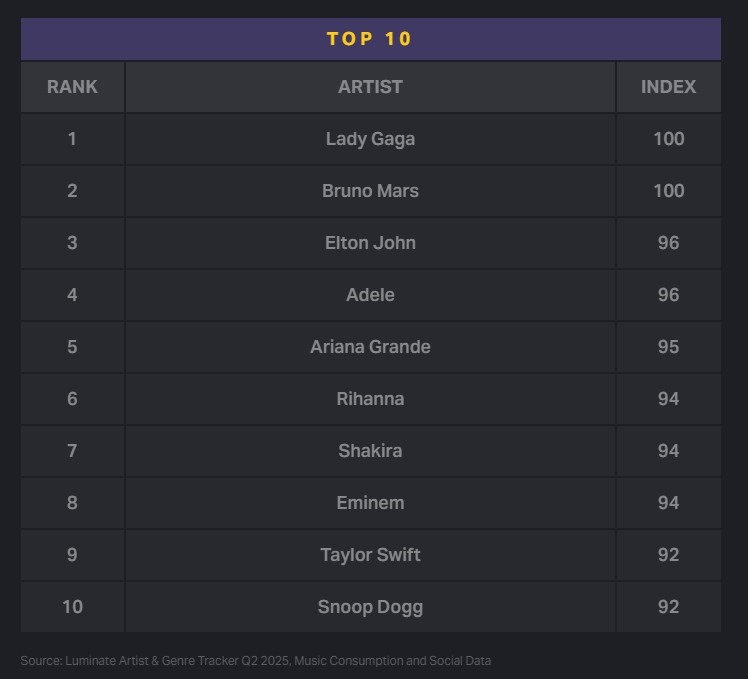Click the Taylor Swift artist name
This screenshot has height=679, width=748.
click(370, 555)
